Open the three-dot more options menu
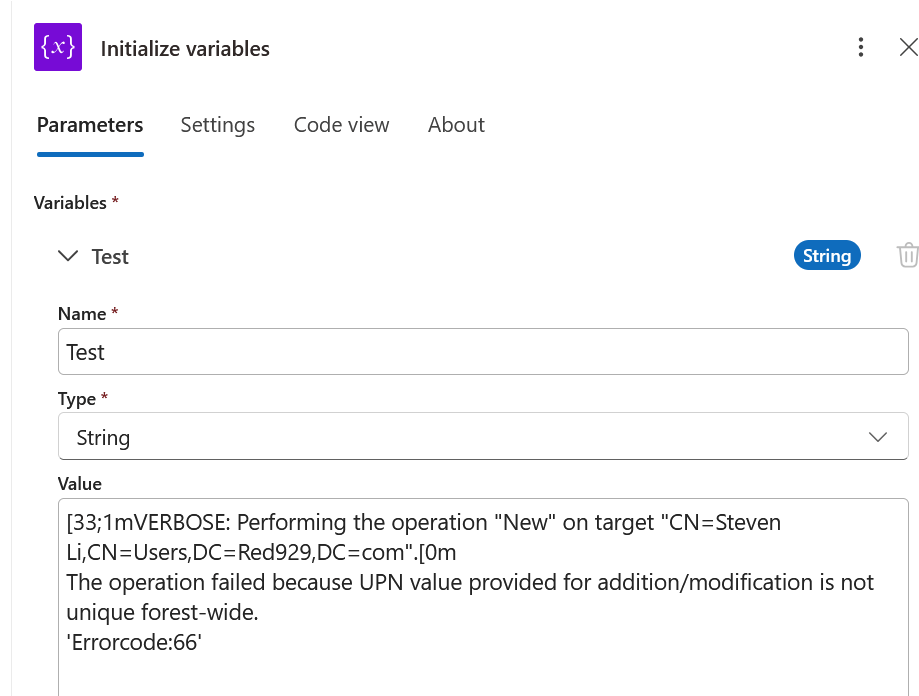919x696 pixels. coord(860,47)
